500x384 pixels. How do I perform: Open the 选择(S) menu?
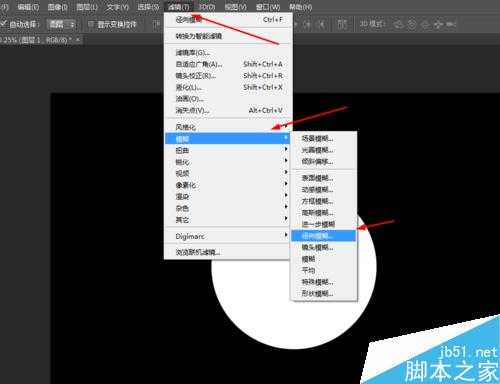click(148, 7)
